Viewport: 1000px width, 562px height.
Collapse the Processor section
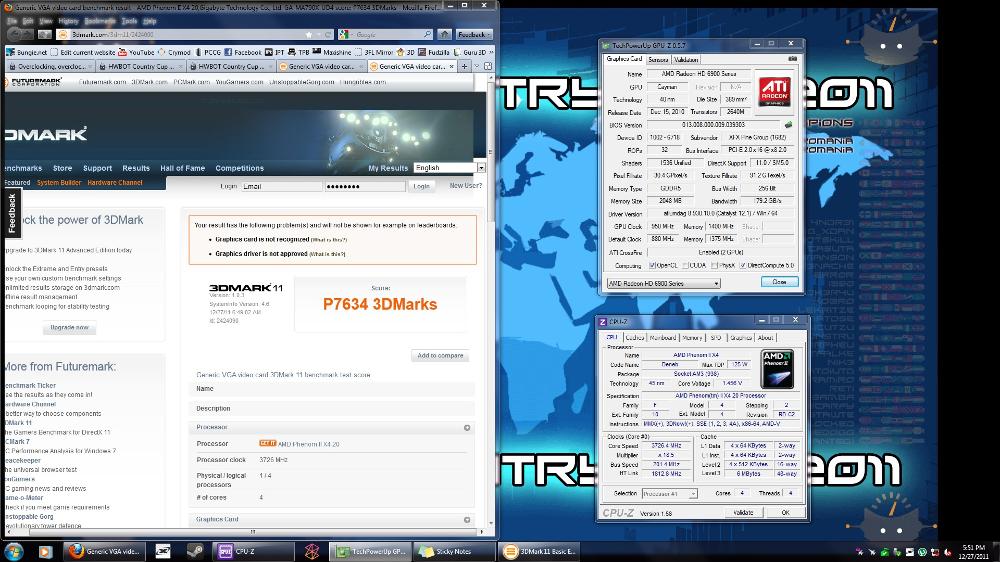(467, 428)
